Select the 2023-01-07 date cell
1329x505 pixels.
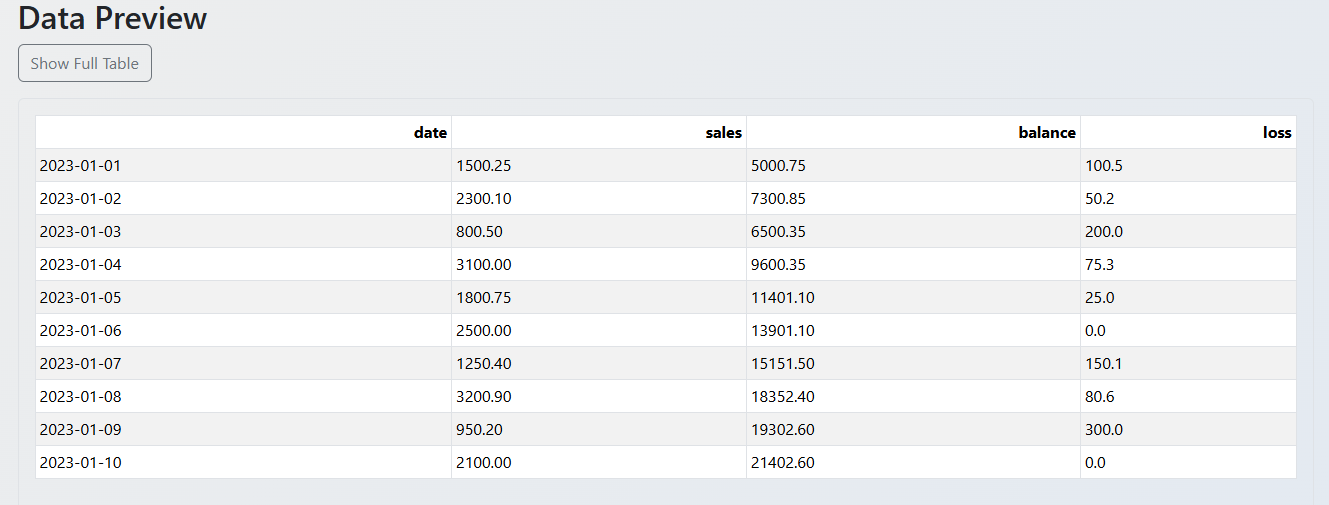[x=243, y=363]
